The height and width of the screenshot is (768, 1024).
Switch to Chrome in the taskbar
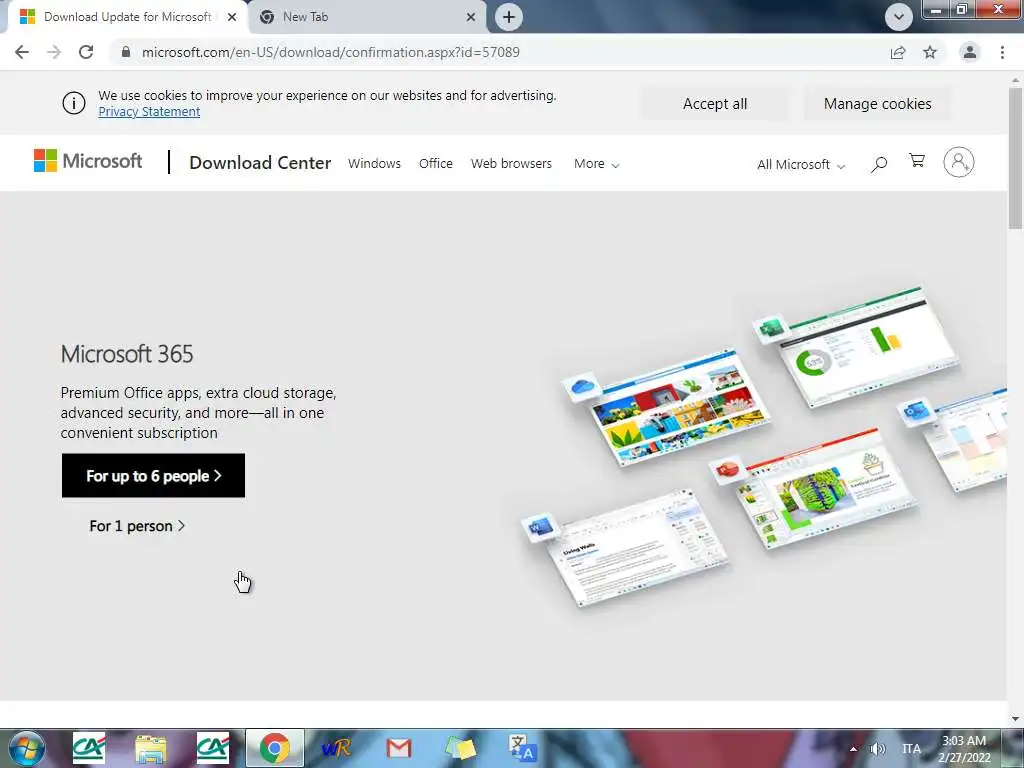tap(275, 748)
